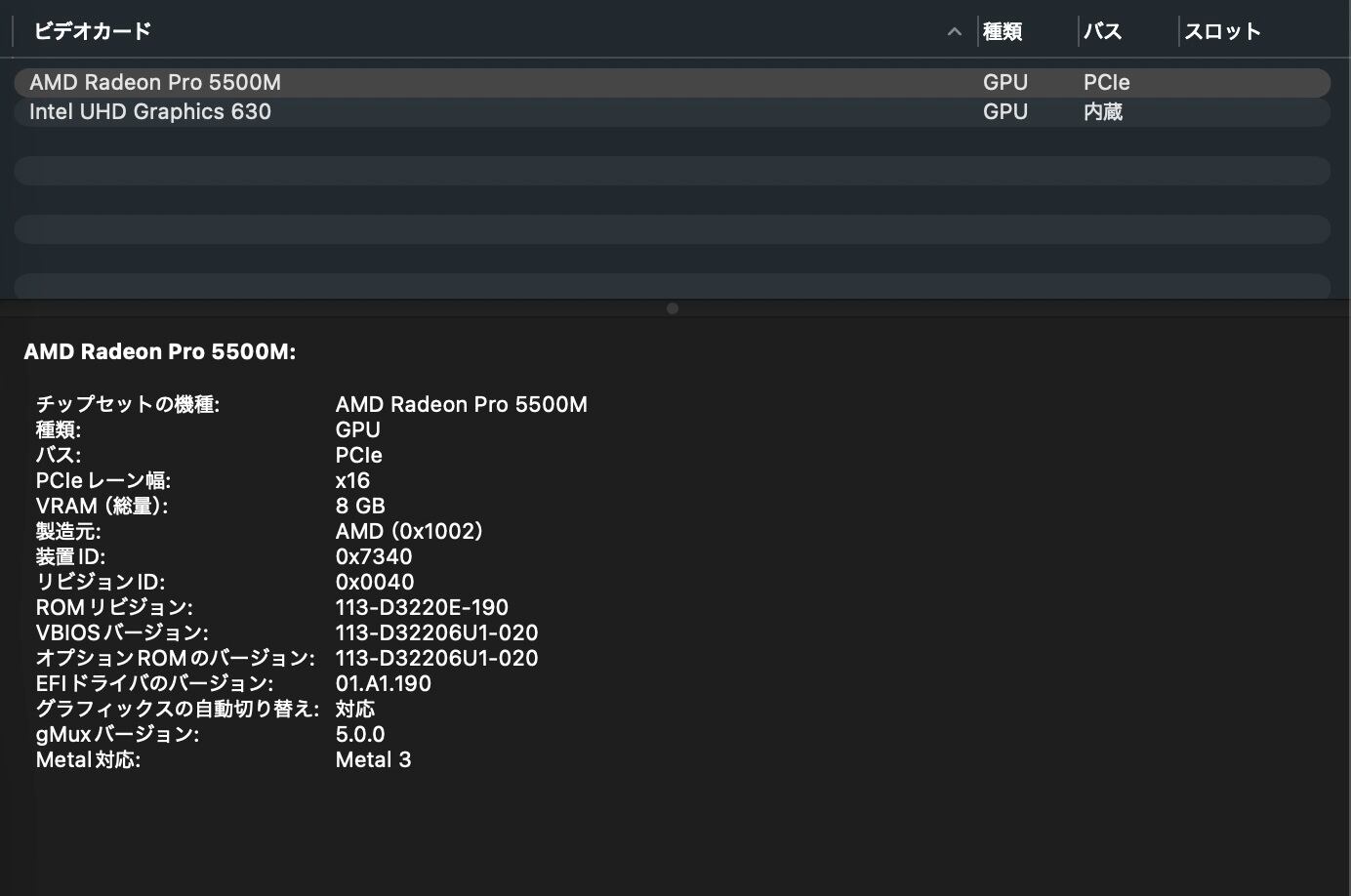Sort by the バス column header
This screenshot has height=896, width=1351.
pyautogui.click(x=1103, y=31)
